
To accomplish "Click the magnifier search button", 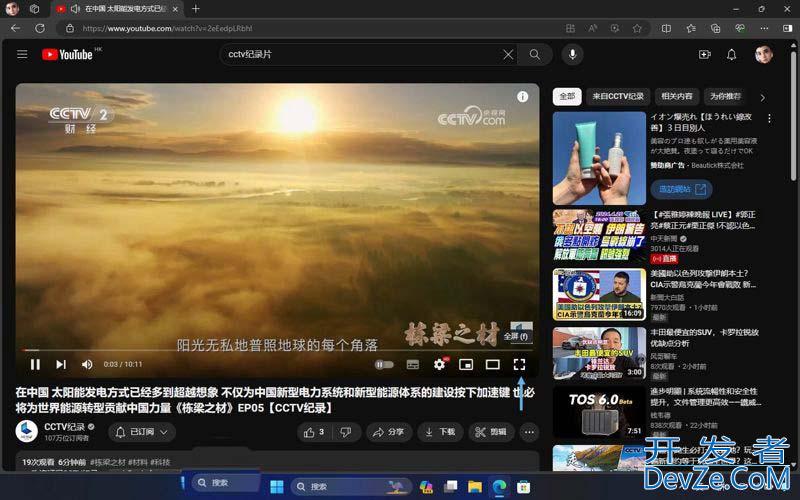I will pyautogui.click(x=535, y=54).
